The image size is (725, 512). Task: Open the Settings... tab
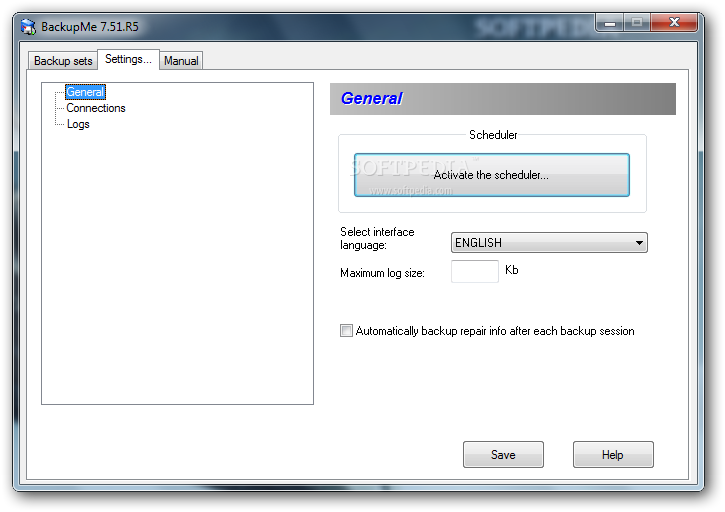coord(129,59)
